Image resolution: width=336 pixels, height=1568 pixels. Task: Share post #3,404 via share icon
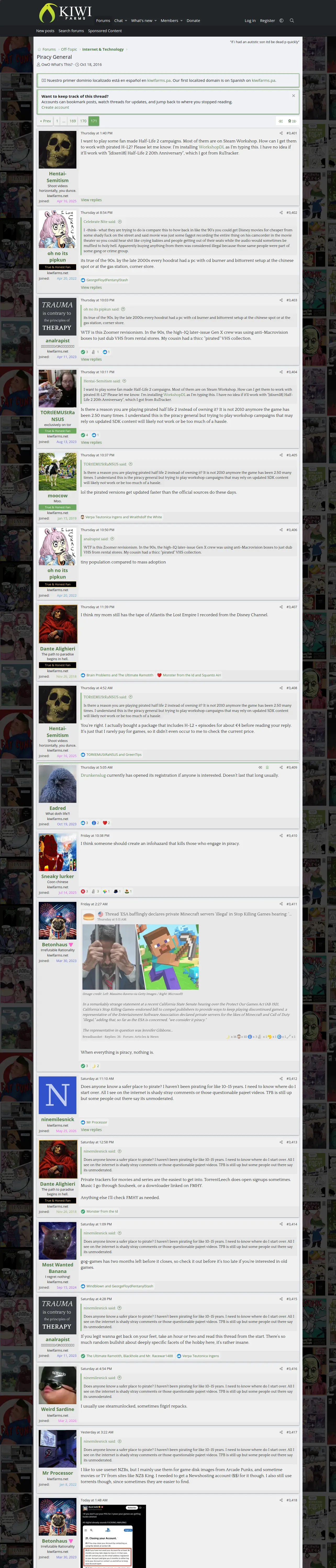[x=281, y=372]
